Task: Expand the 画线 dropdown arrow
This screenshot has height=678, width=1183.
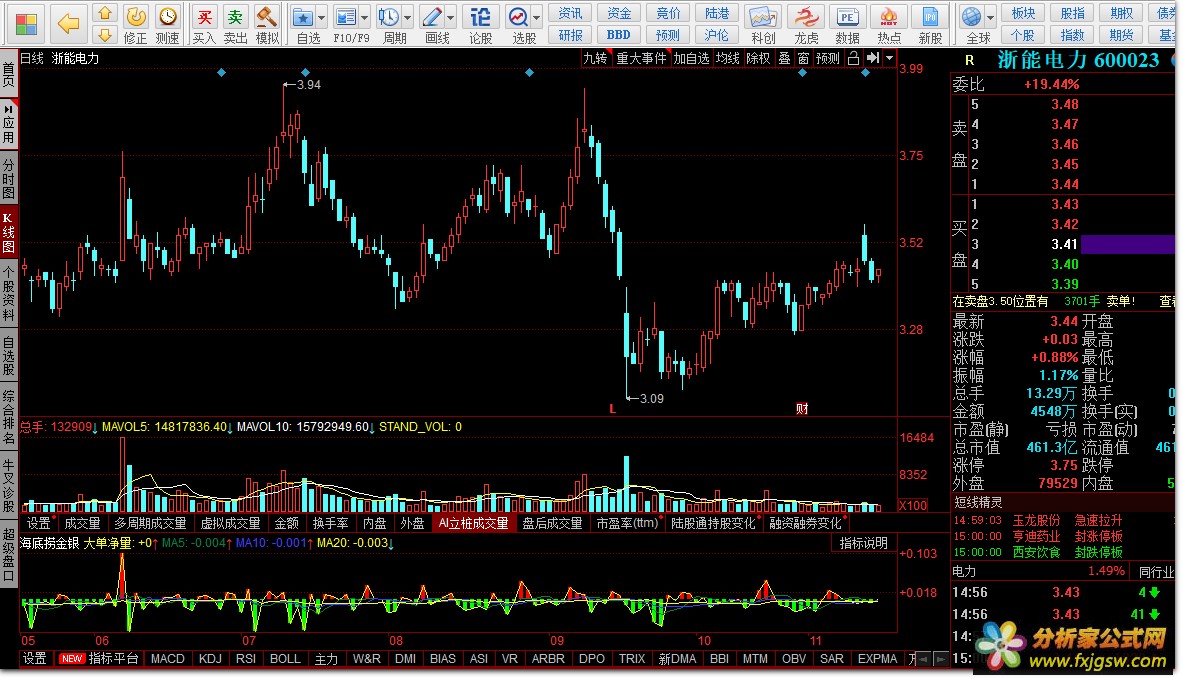Action: [x=451, y=17]
